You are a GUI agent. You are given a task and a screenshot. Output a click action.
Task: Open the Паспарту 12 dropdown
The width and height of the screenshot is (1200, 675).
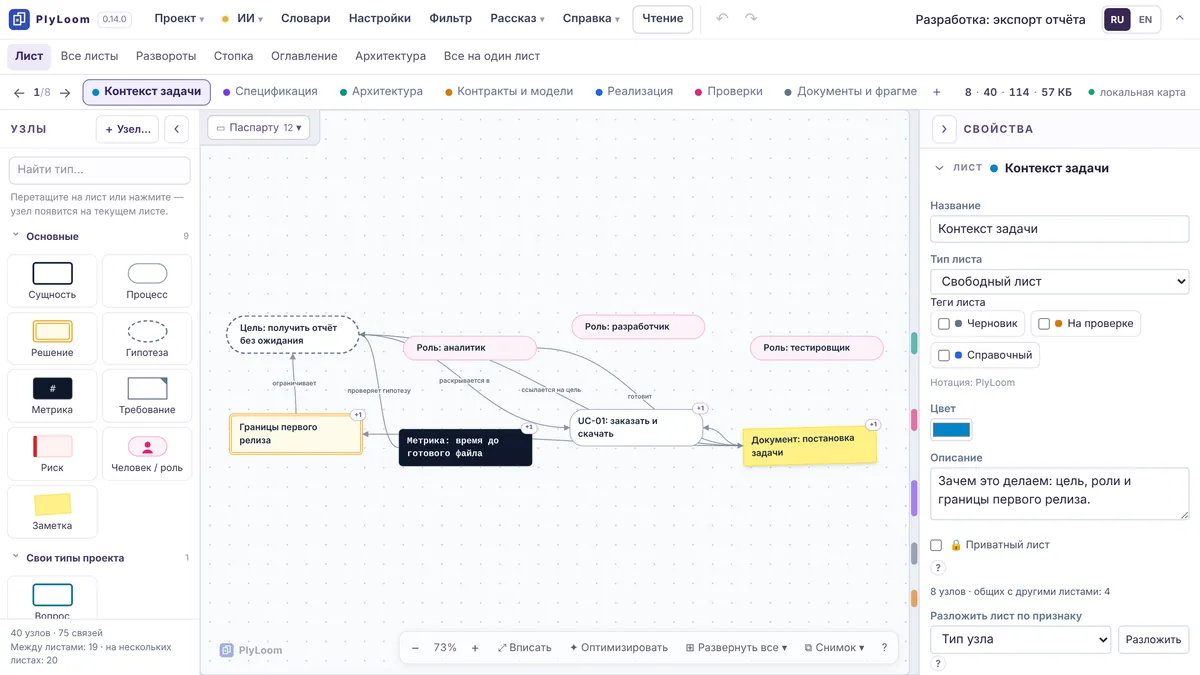point(258,128)
